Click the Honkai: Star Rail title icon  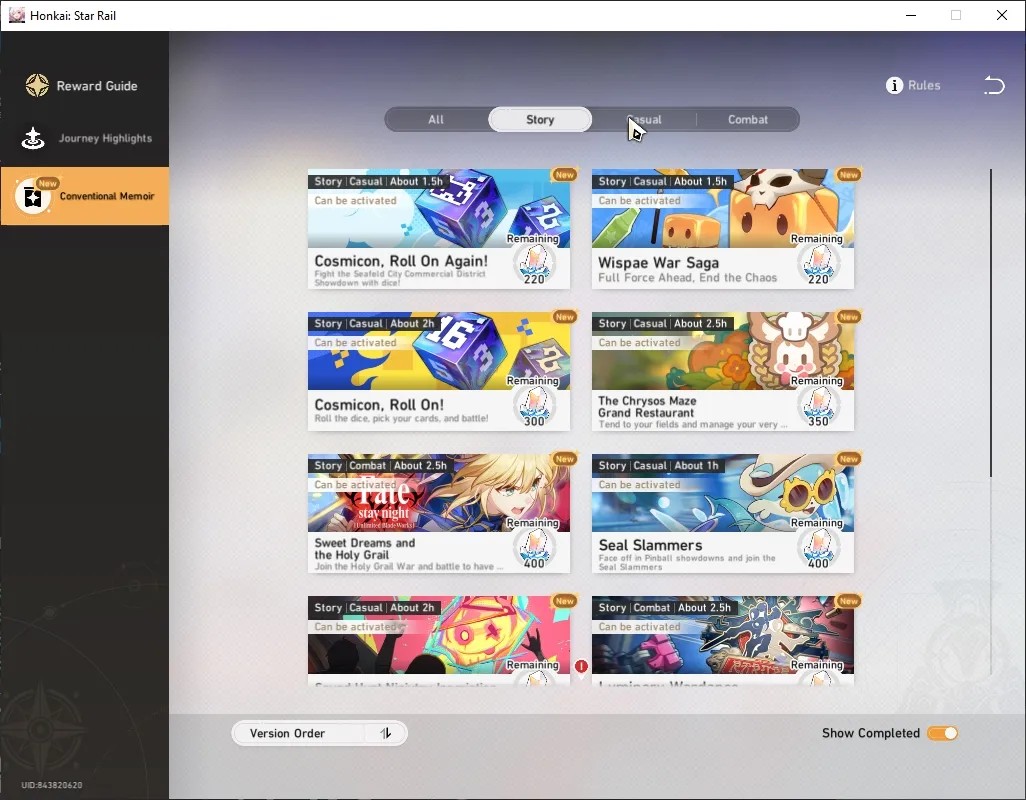pos(16,15)
